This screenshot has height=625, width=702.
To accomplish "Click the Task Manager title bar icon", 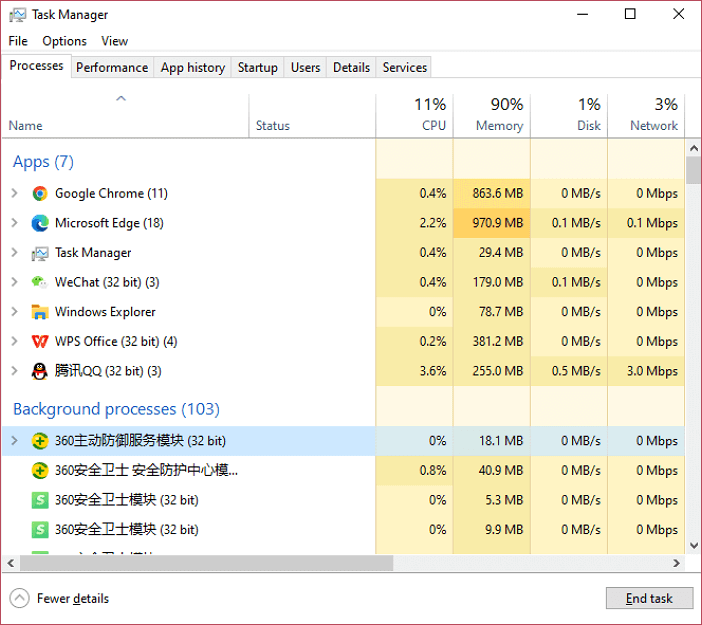I will (x=17, y=15).
